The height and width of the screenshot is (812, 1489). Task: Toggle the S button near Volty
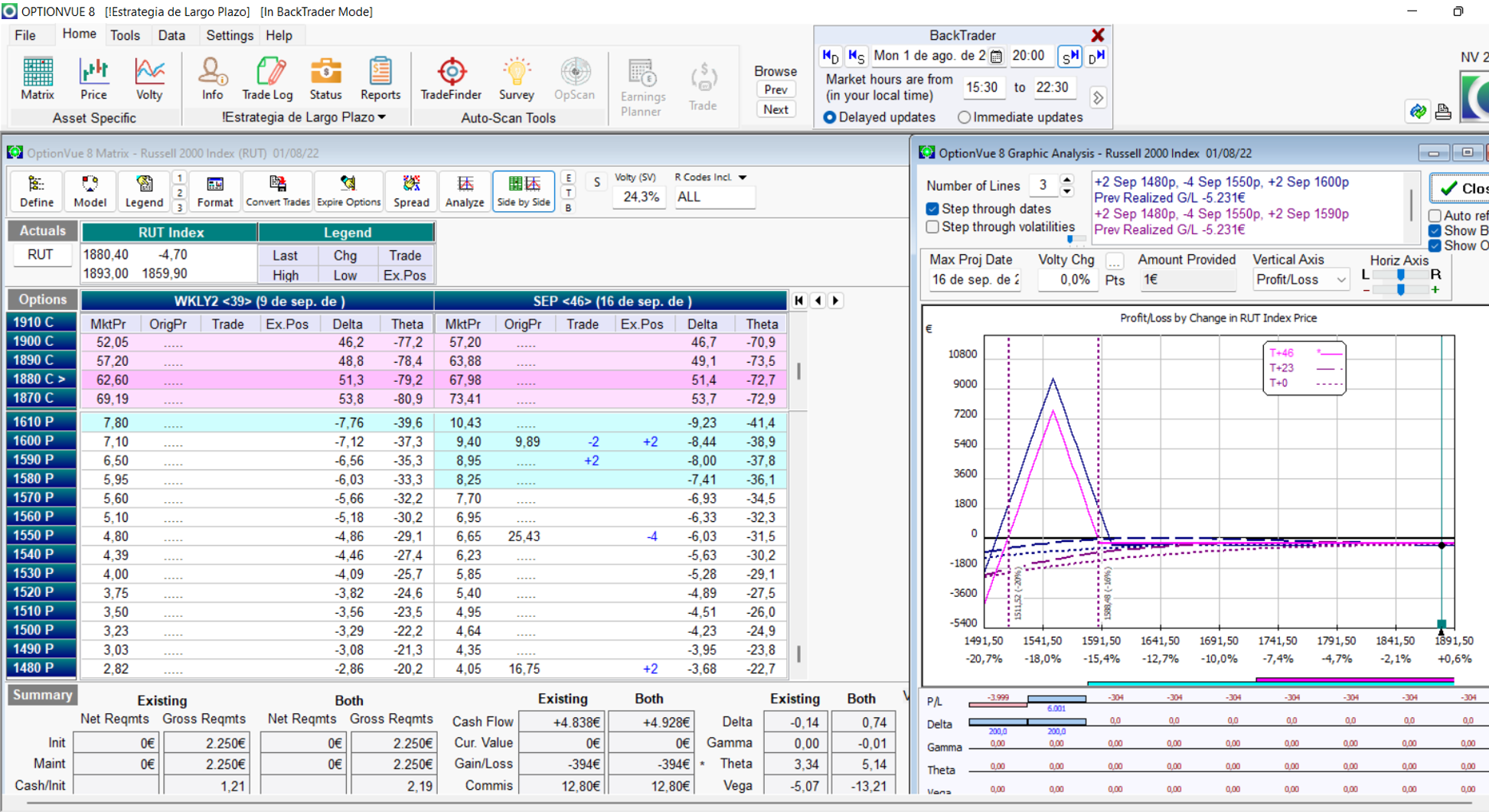coord(596,182)
